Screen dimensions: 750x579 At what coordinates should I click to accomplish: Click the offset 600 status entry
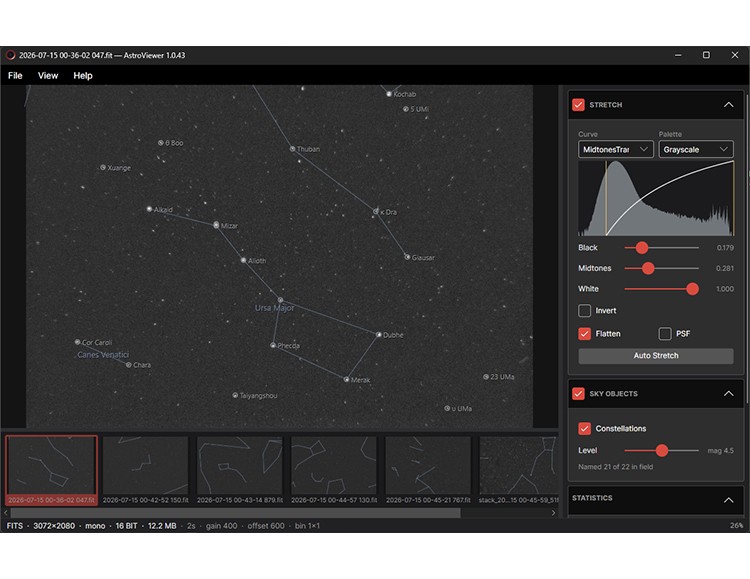266,525
